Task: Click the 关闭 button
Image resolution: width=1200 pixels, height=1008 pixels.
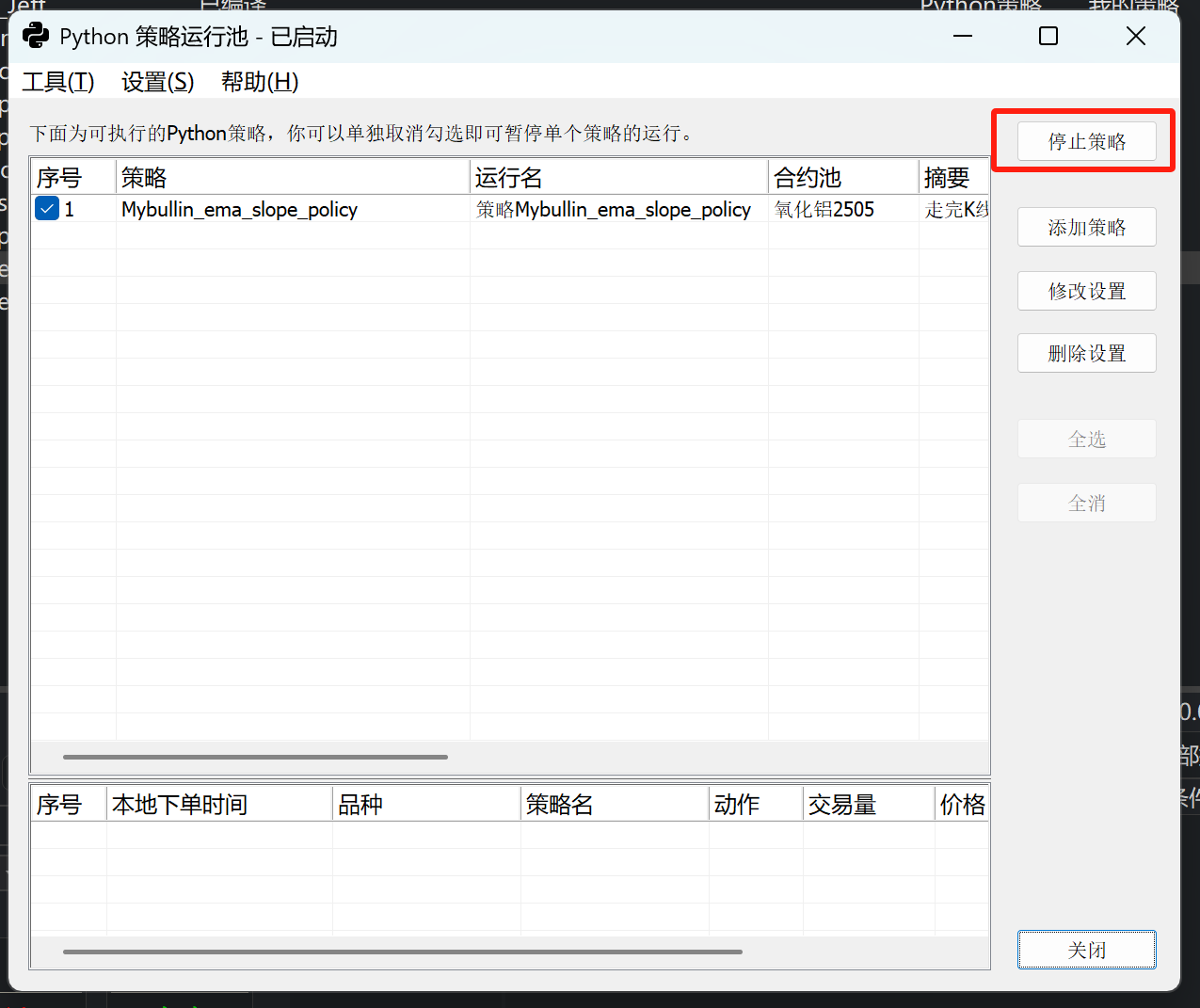Action: point(1087,950)
